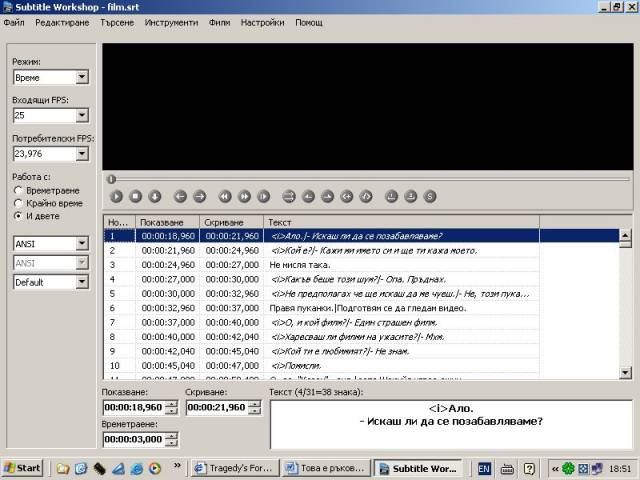Screen dimensions: 640x480
Task: Click the Показване field spinner arrows
Action: (x=173, y=407)
